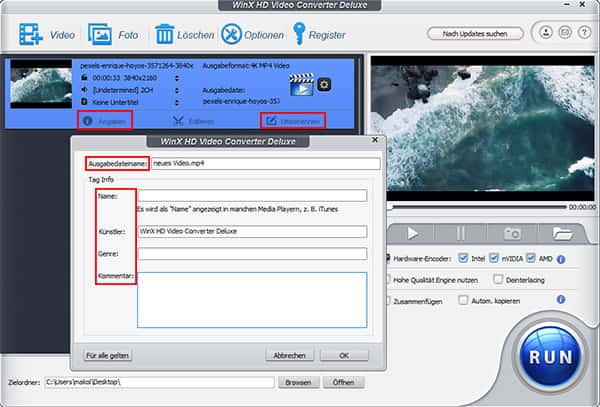Open codec settings gear icon
Viewport: 600px width, 407px height.
click(324, 85)
